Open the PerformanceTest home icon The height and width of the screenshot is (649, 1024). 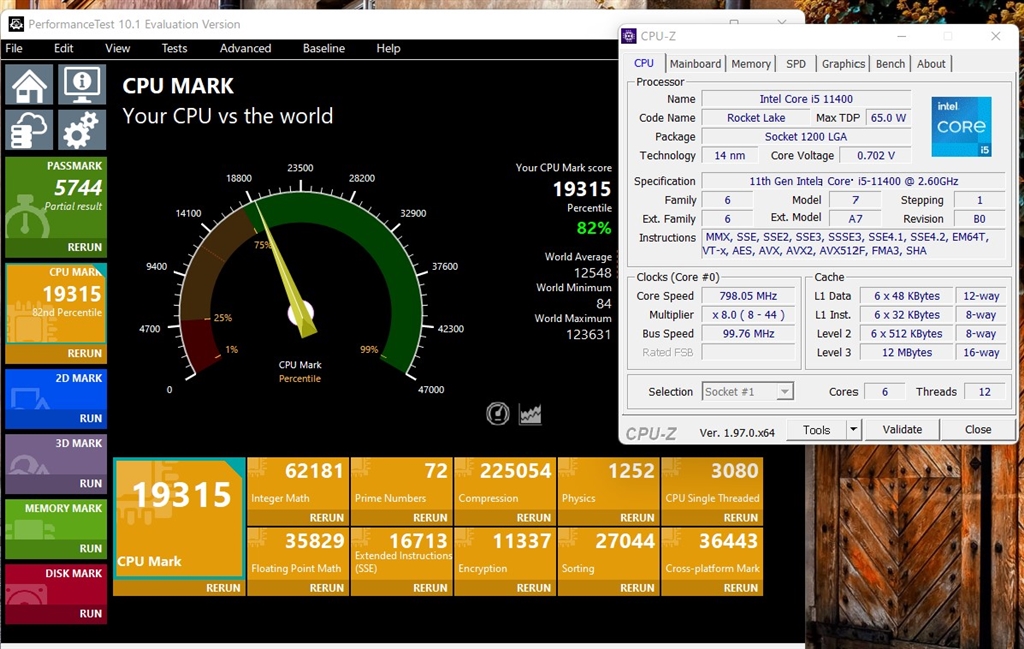tap(29, 84)
